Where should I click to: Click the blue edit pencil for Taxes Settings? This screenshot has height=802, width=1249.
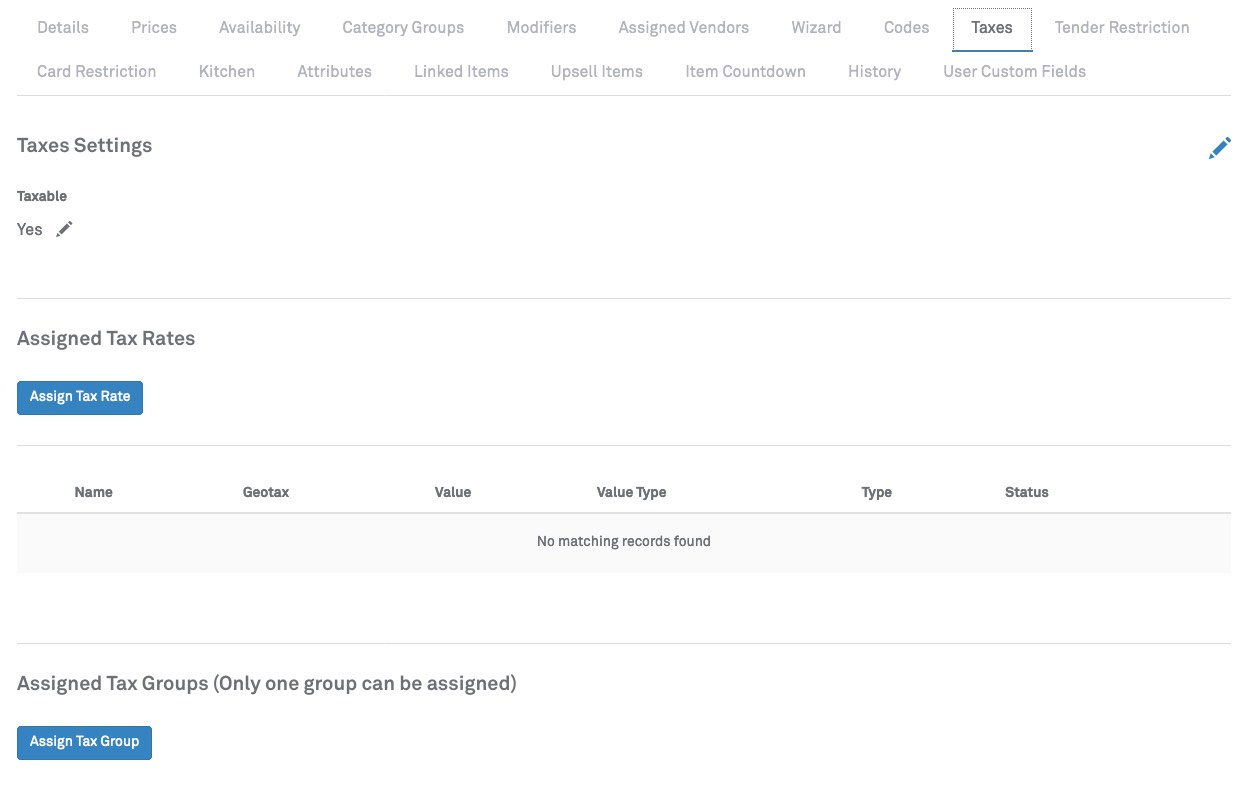1219,149
